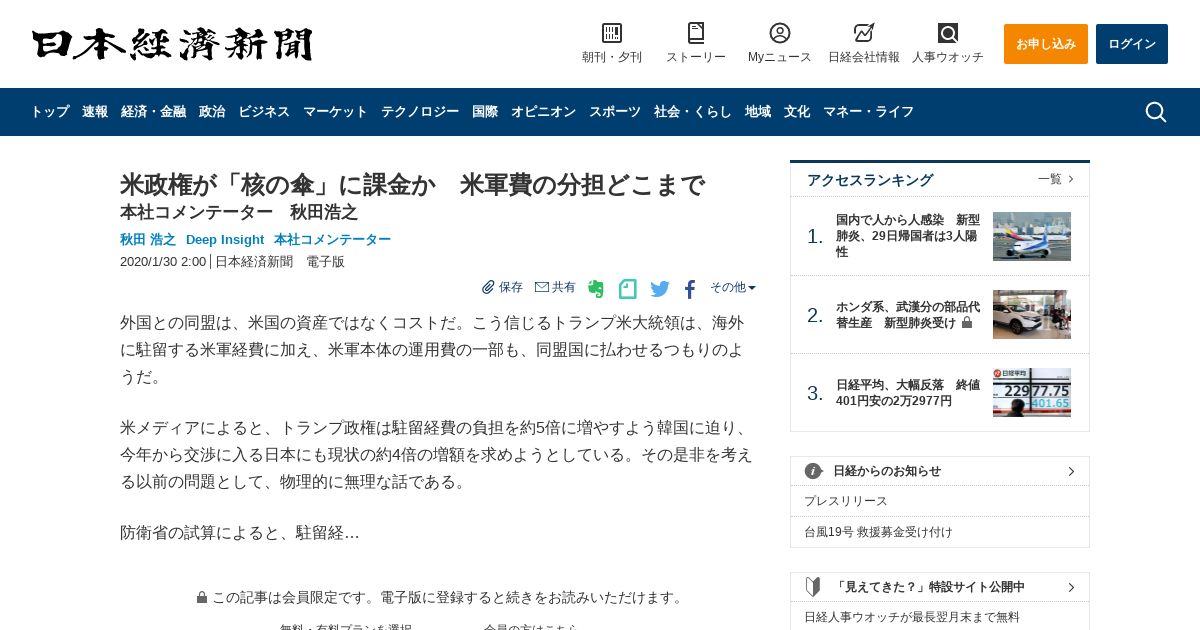Open the 朝刊・夕刊 newspaper icon
The height and width of the screenshot is (630, 1200).
coord(612,33)
